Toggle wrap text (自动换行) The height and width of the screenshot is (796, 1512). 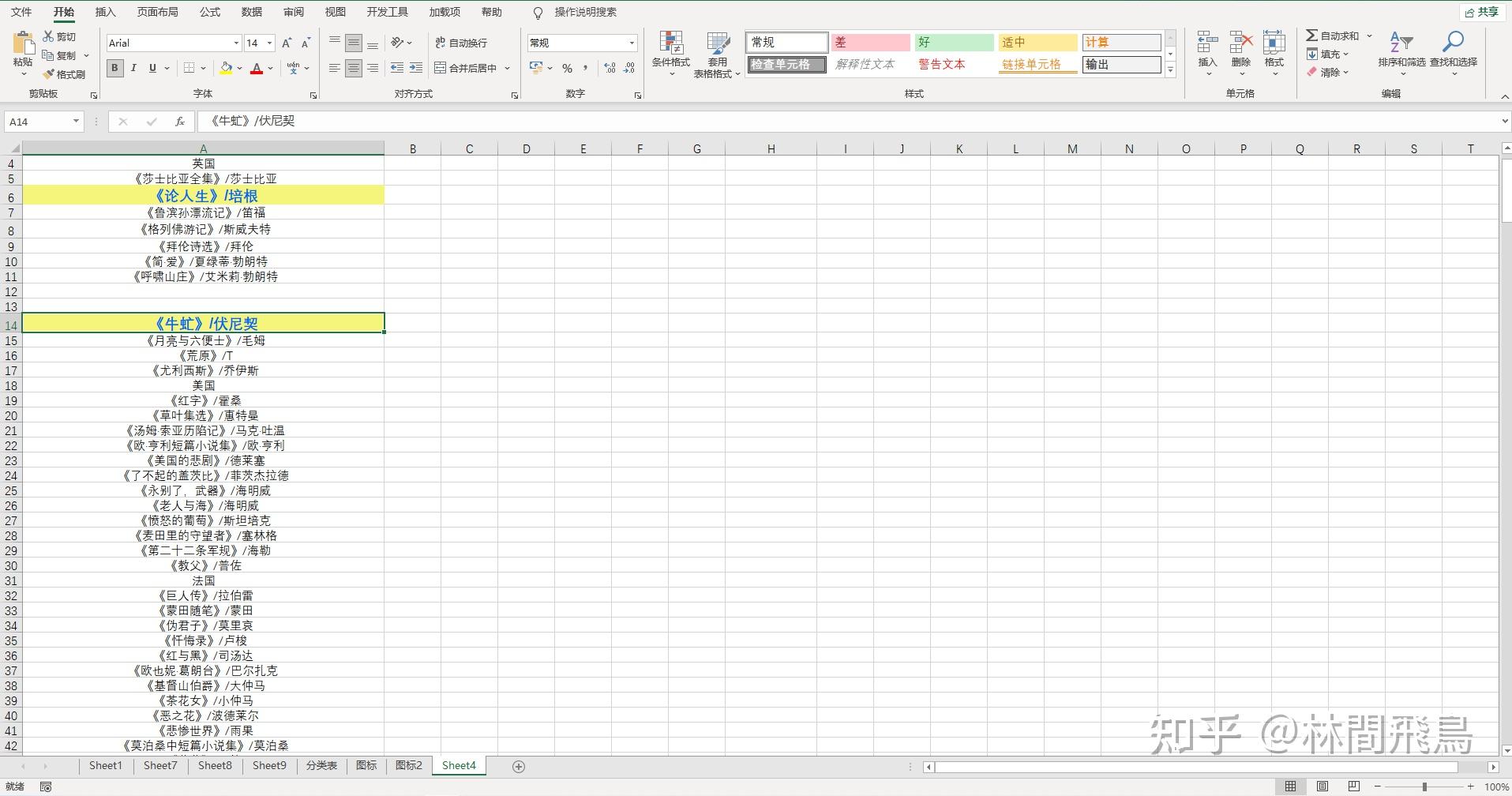tap(461, 43)
